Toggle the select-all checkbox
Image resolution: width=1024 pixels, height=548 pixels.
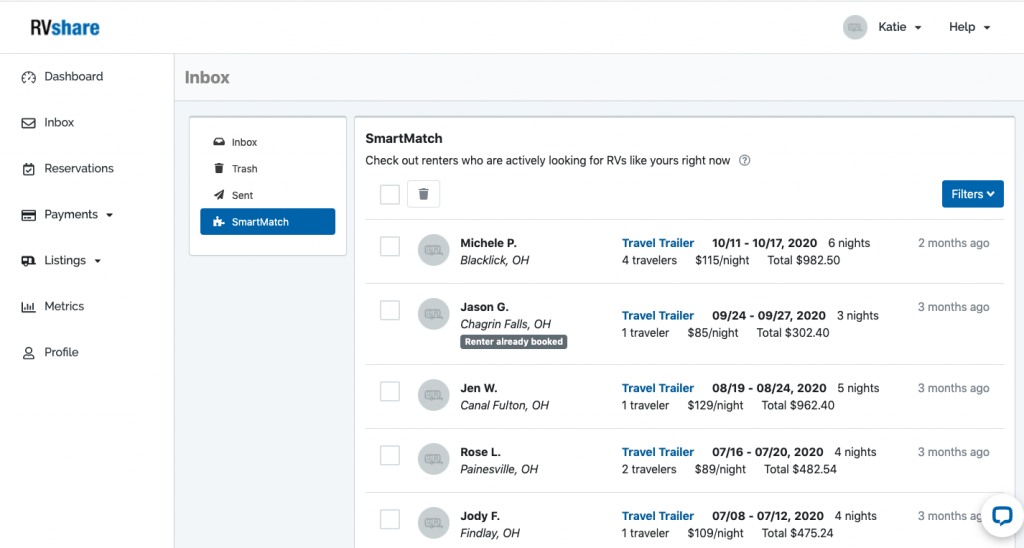(390, 194)
